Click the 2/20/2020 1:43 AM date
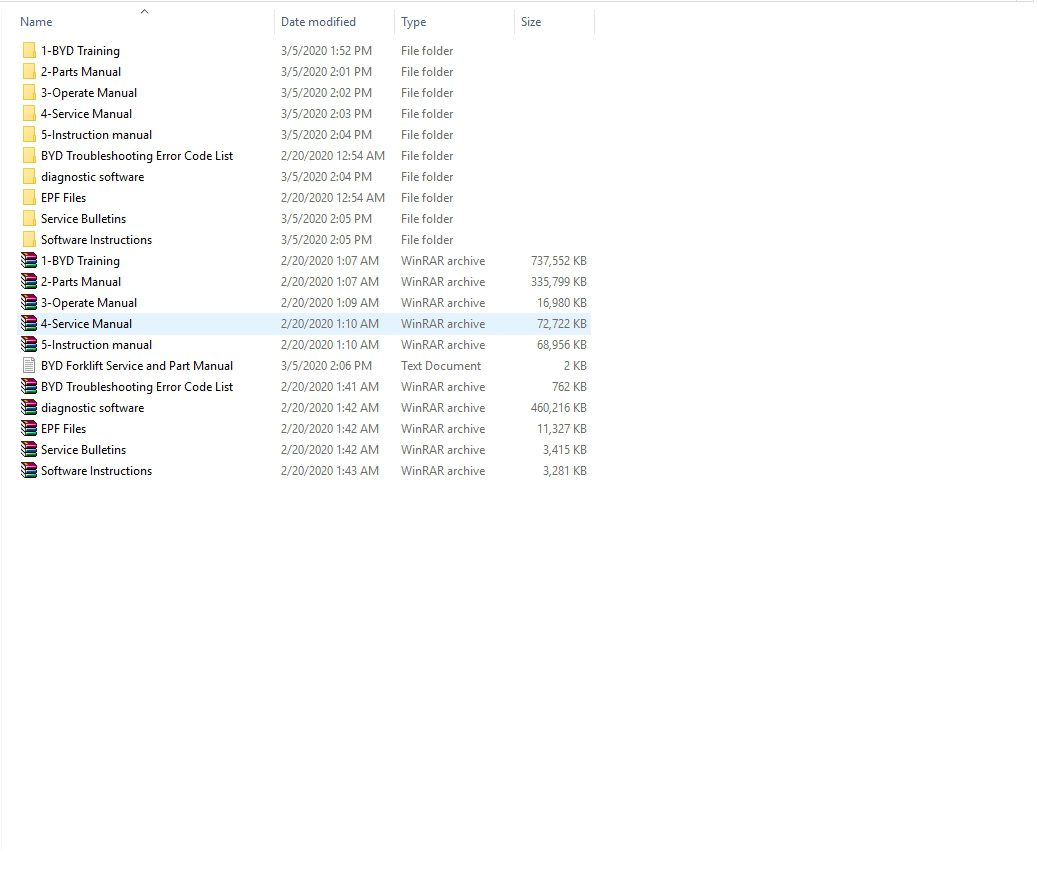 coord(329,471)
